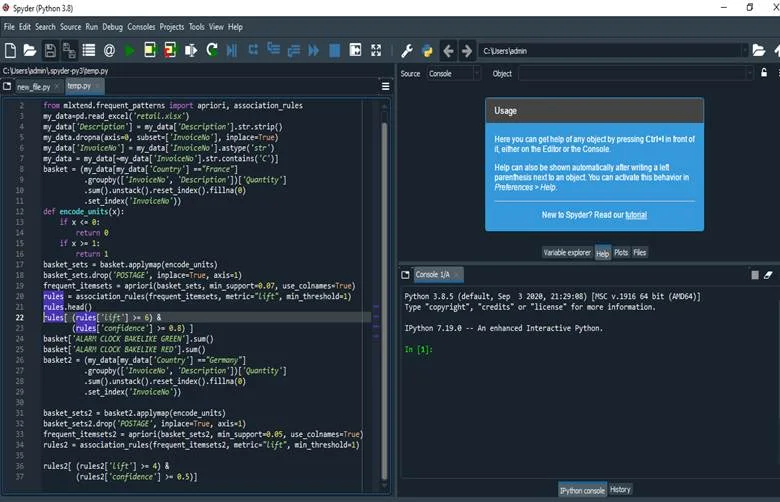
Task: Open the Source menu
Action: tap(71, 27)
